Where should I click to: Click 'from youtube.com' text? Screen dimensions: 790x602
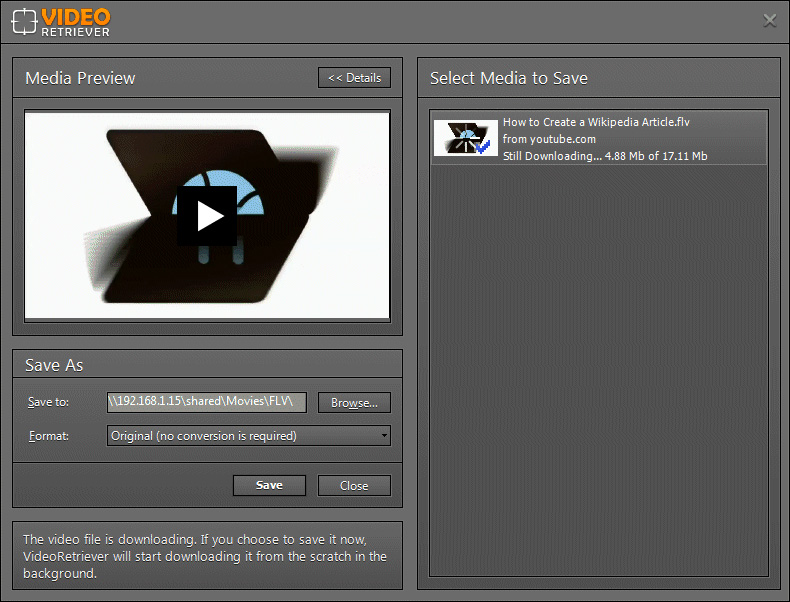549,139
